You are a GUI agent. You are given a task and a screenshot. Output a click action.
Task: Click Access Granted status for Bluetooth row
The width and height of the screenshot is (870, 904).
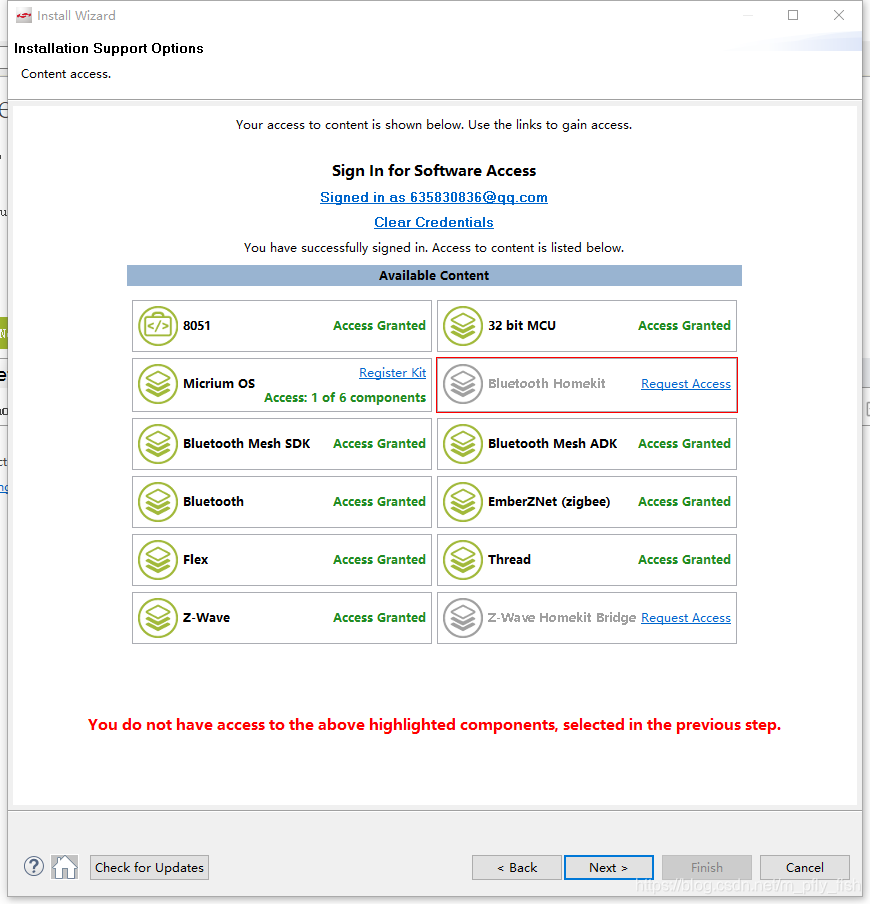pos(379,502)
